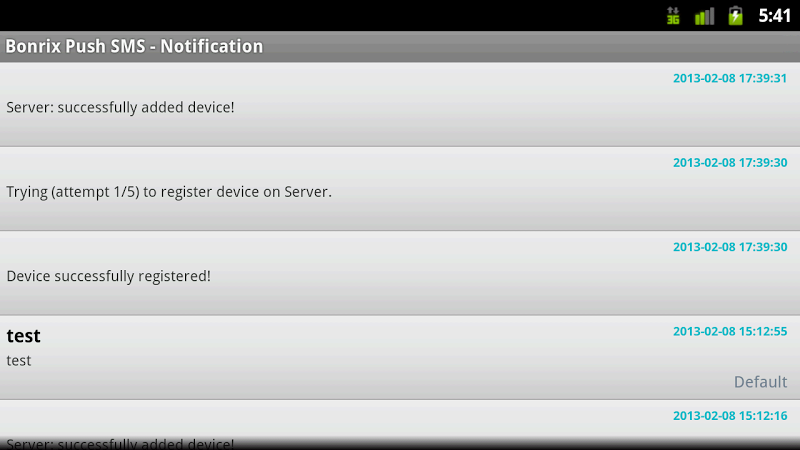The width and height of the screenshot is (800, 450).
Task: Open 'Device successfully registered!' notification
Action: 400,273
